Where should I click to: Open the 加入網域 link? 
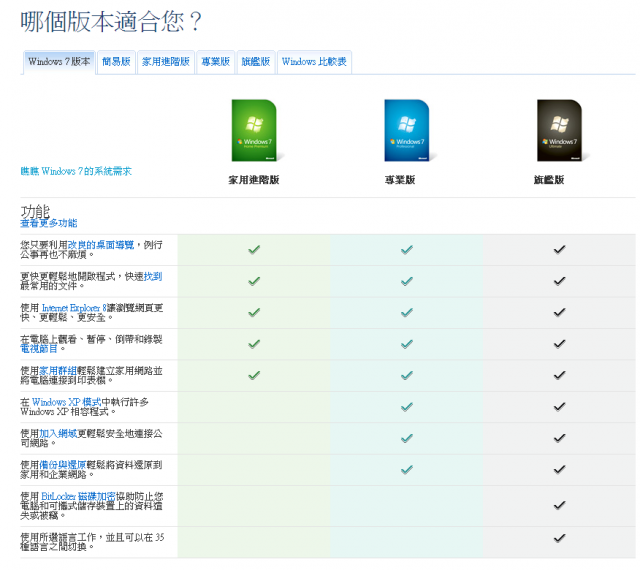58,434
